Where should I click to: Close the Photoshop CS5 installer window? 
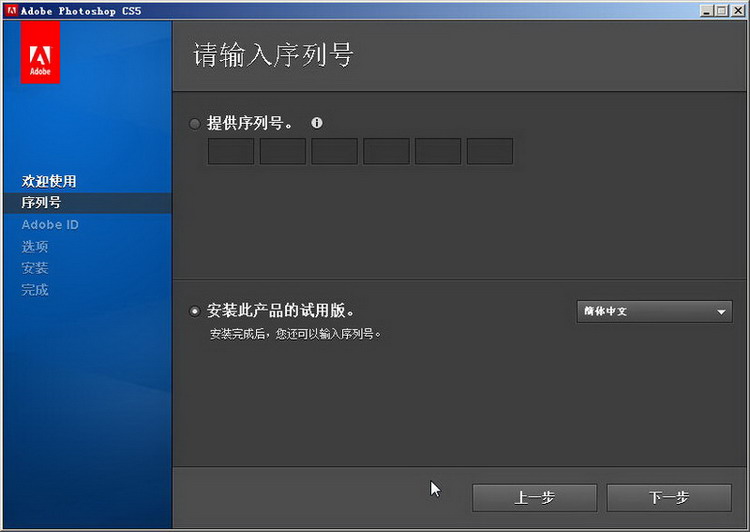click(738, 11)
